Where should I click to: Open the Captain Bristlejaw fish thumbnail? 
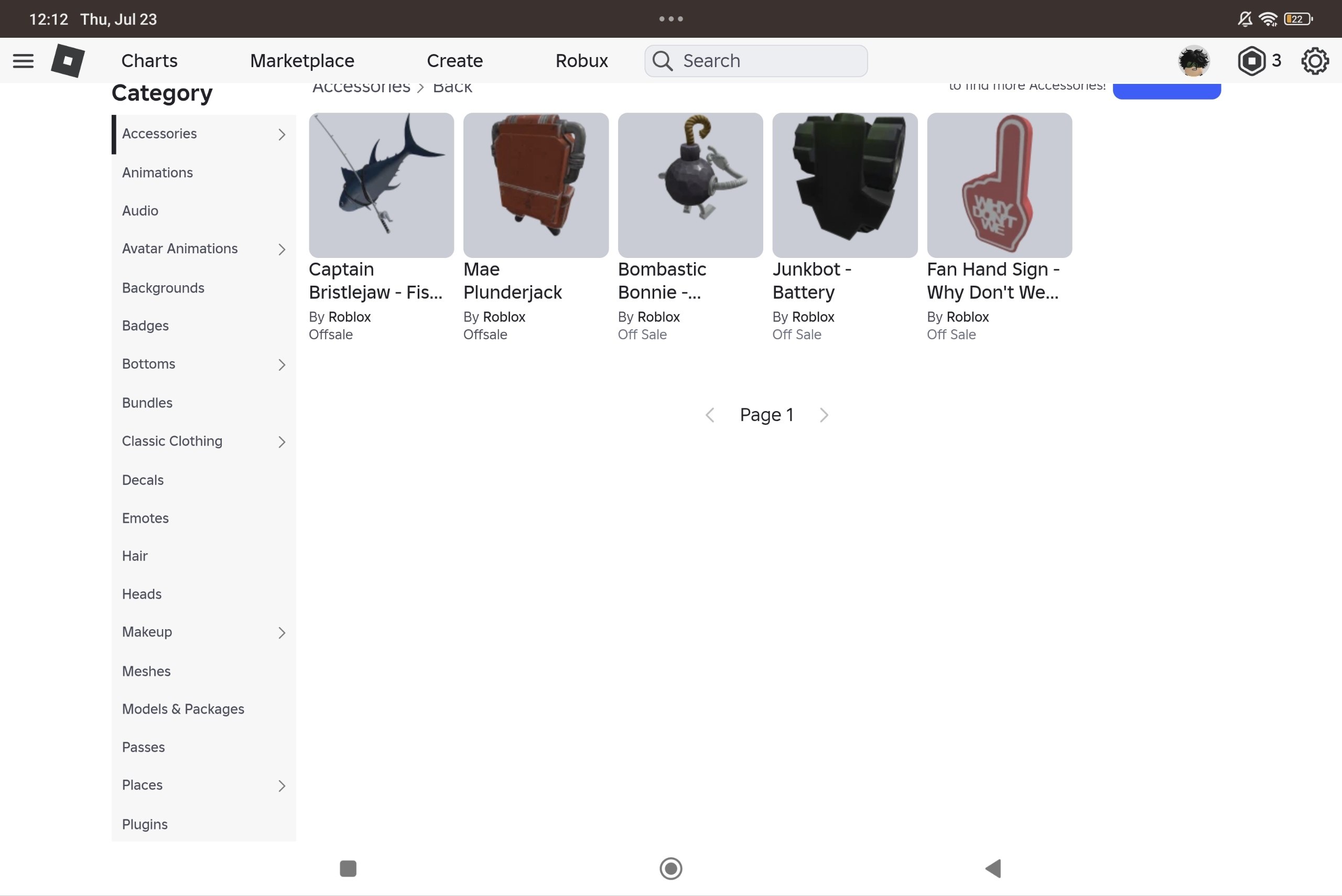382,185
